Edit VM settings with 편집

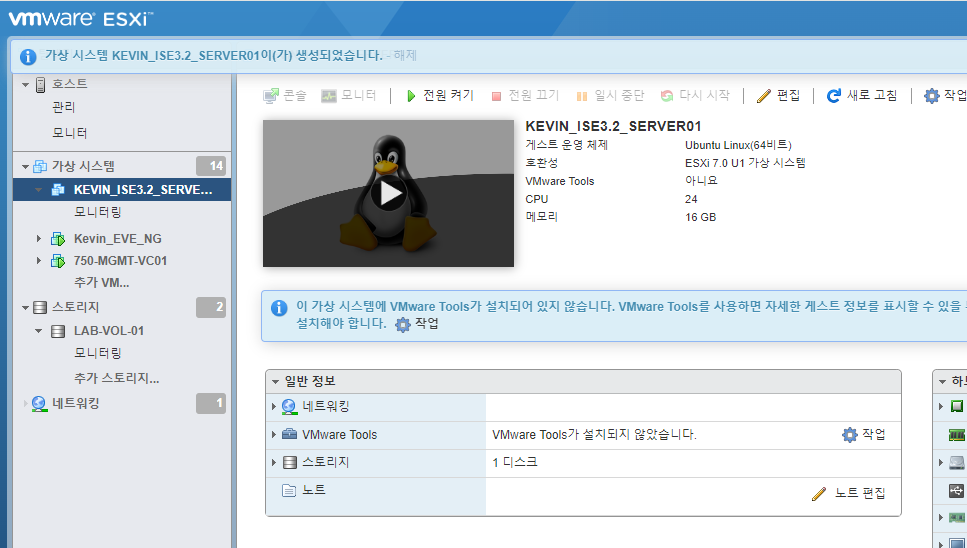778,96
